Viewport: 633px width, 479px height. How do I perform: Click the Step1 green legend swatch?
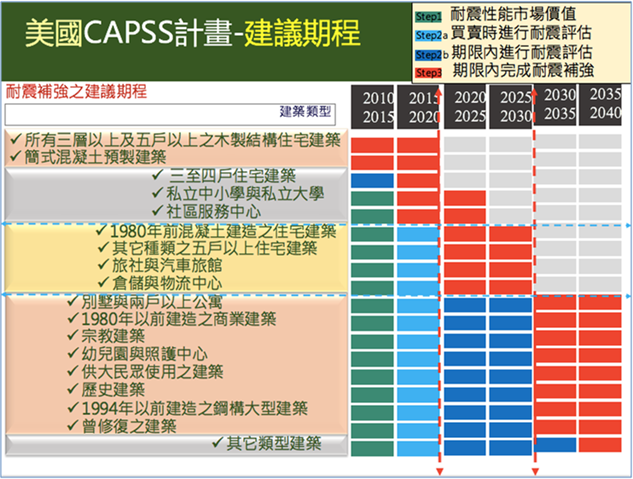click(428, 17)
